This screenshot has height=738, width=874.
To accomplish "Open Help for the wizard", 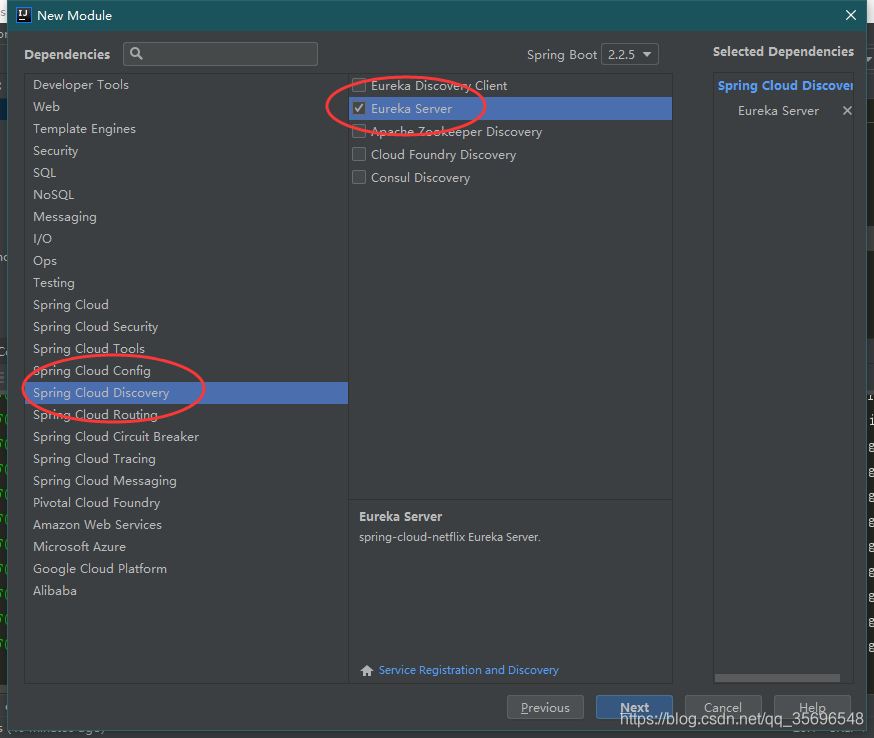I will click(x=812, y=707).
